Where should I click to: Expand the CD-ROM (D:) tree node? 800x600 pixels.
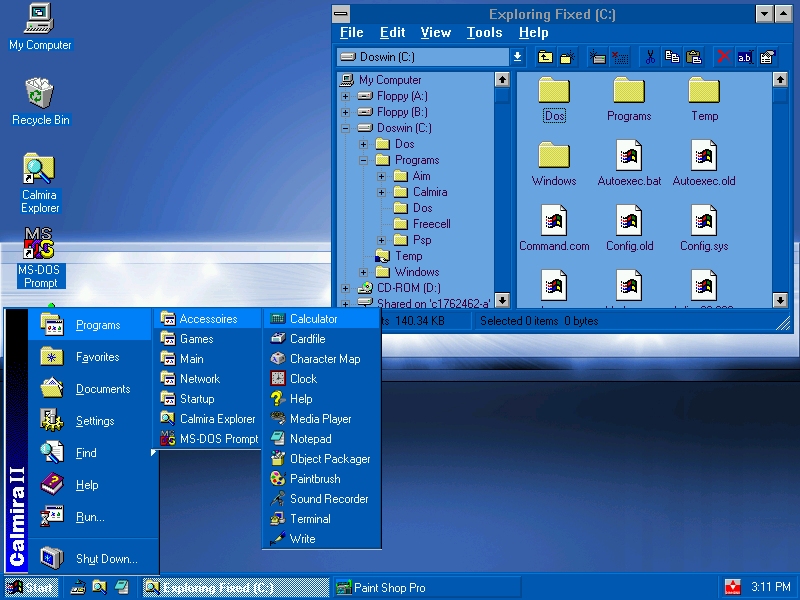coord(346,288)
